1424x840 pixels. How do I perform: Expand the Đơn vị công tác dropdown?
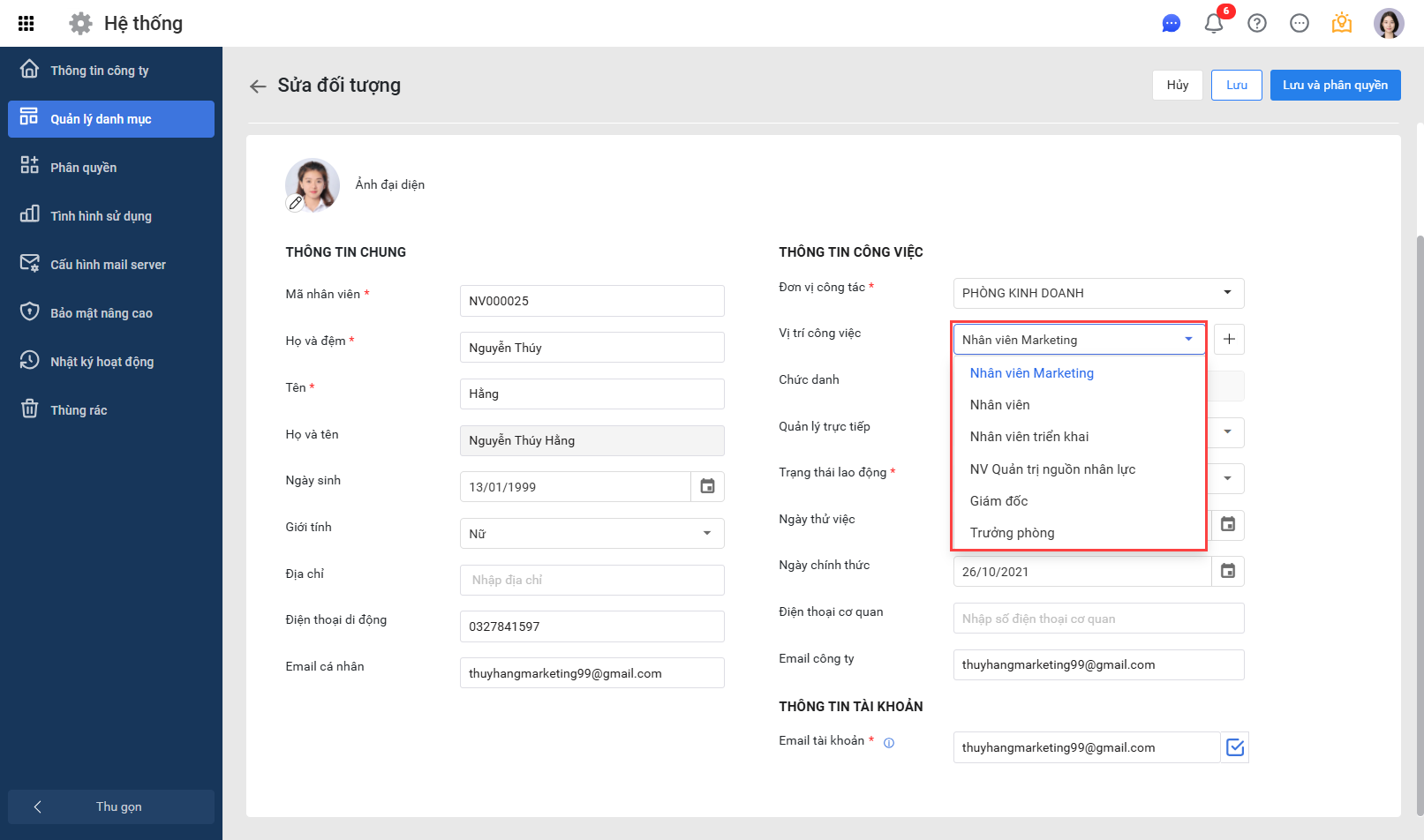(x=1227, y=293)
